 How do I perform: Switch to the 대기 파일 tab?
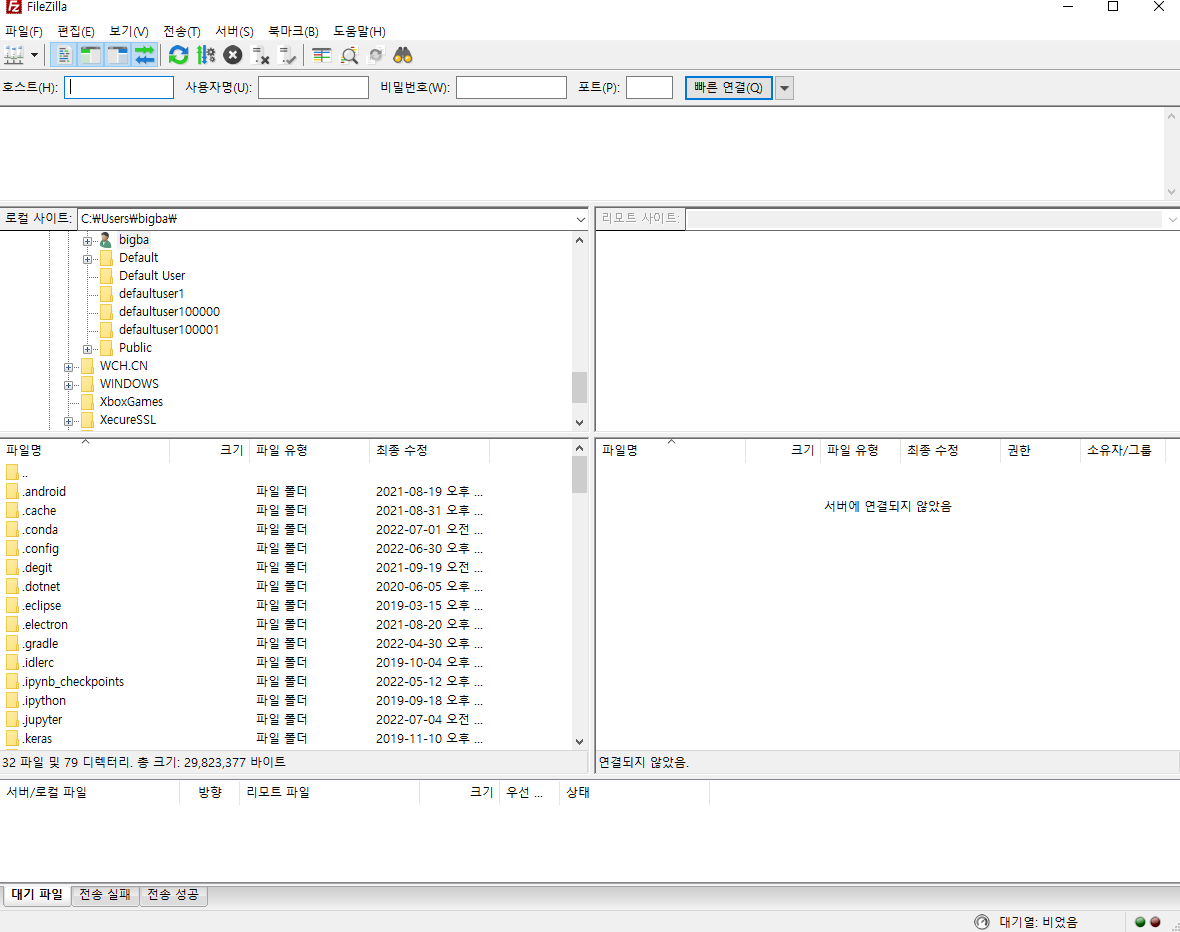click(x=37, y=894)
